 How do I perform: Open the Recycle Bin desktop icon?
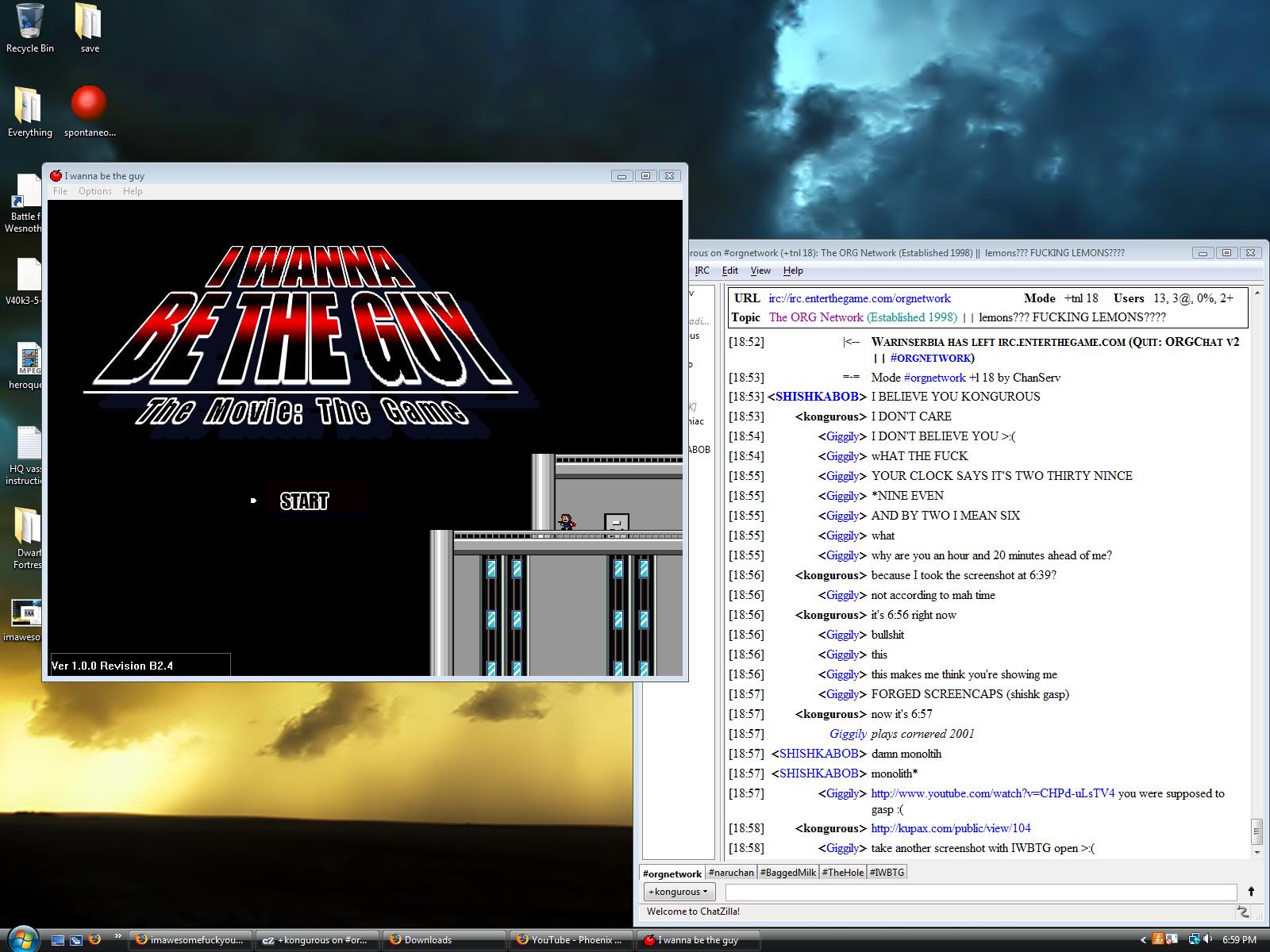click(29, 29)
